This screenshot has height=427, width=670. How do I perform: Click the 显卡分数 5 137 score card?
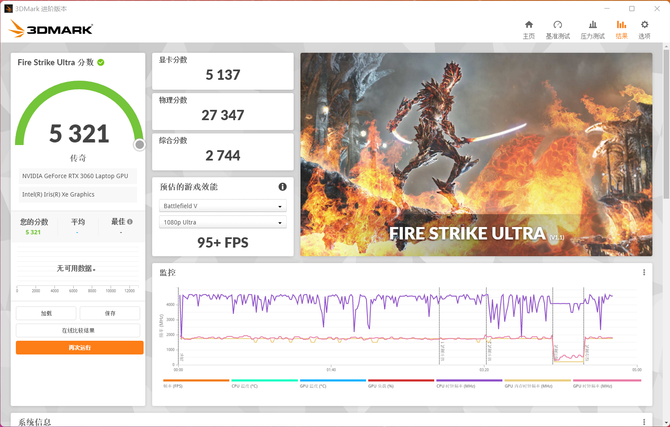pyautogui.click(x=223, y=71)
